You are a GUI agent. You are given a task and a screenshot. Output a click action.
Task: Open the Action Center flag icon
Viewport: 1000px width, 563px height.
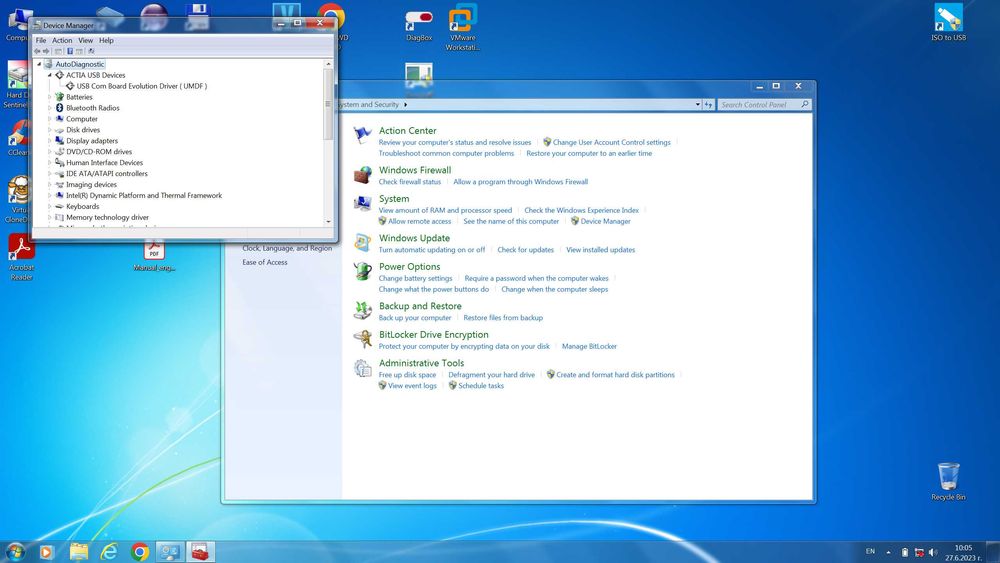pyautogui.click(x=362, y=135)
